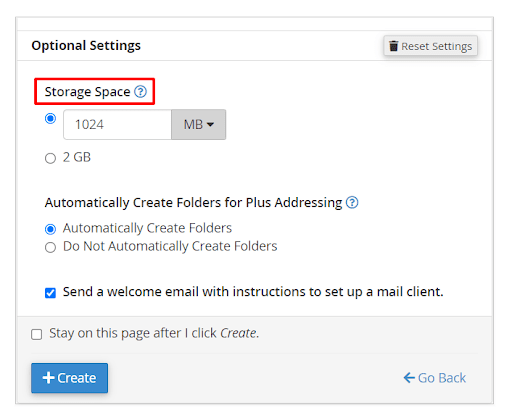Screen dimensions: 512x418
Task: Click the 1024 storage amount field
Action: [117, 124]
